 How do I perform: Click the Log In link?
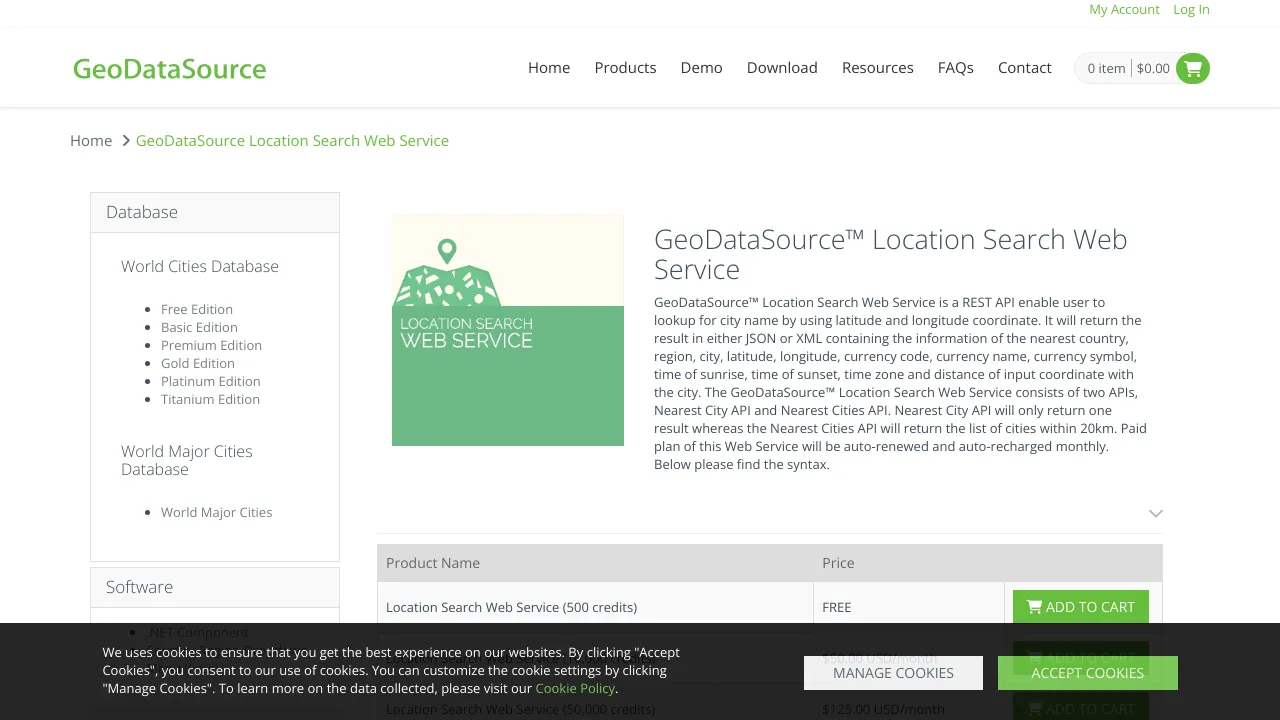click(1191, 9)
